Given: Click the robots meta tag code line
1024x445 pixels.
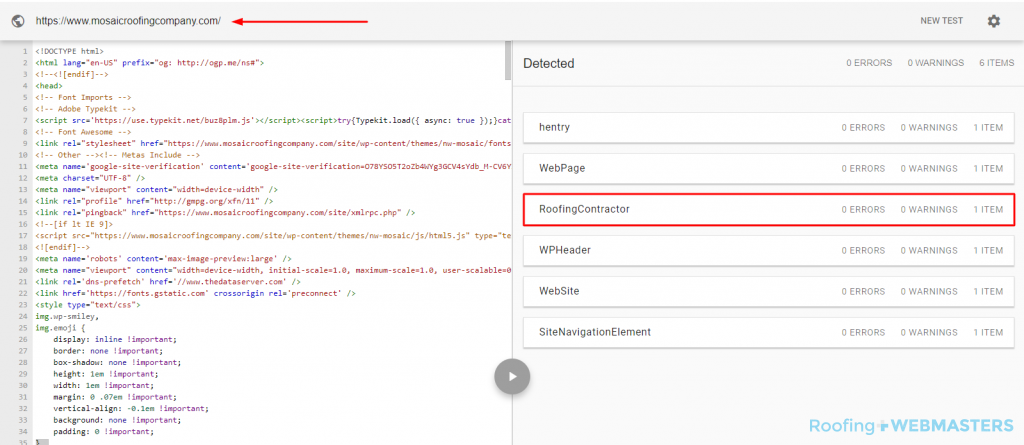Looking at the screenshot, I should tap(163, 259).
